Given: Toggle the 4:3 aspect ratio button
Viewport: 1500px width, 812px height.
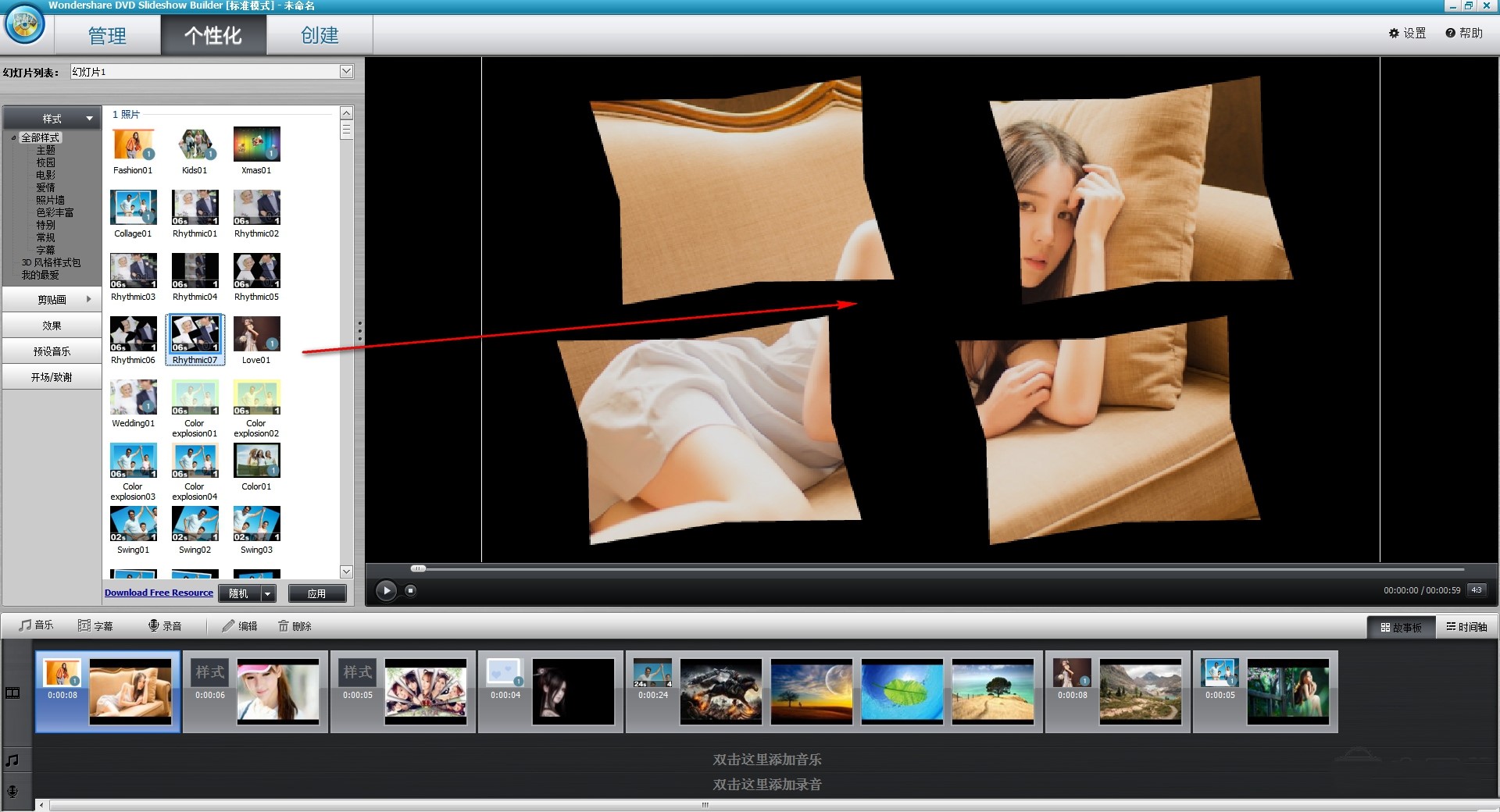Looking at the screenshot, I should [1477, 590].
